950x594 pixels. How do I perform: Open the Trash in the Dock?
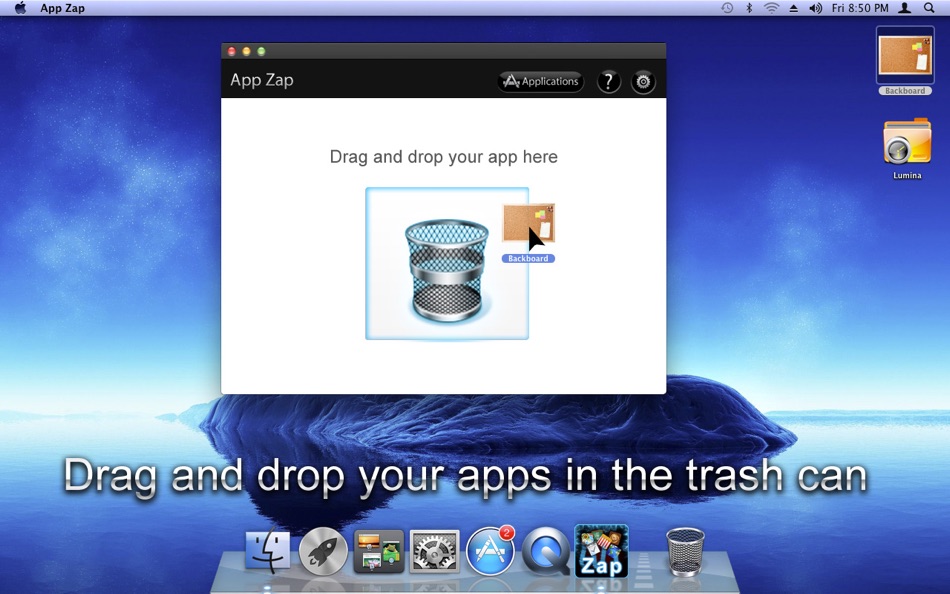pos(685,551)
